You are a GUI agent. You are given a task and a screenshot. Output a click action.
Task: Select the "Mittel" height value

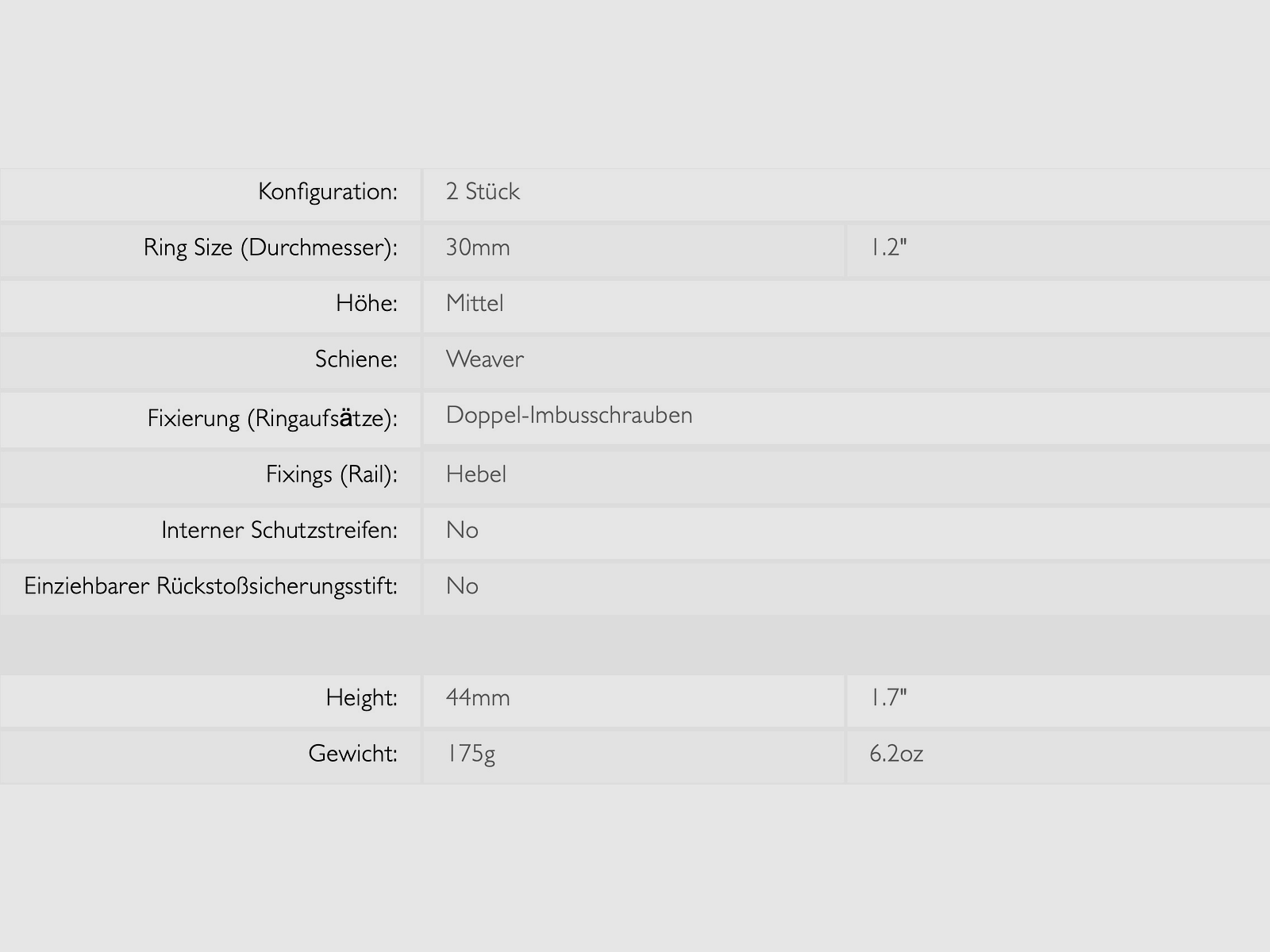[475, 304]
